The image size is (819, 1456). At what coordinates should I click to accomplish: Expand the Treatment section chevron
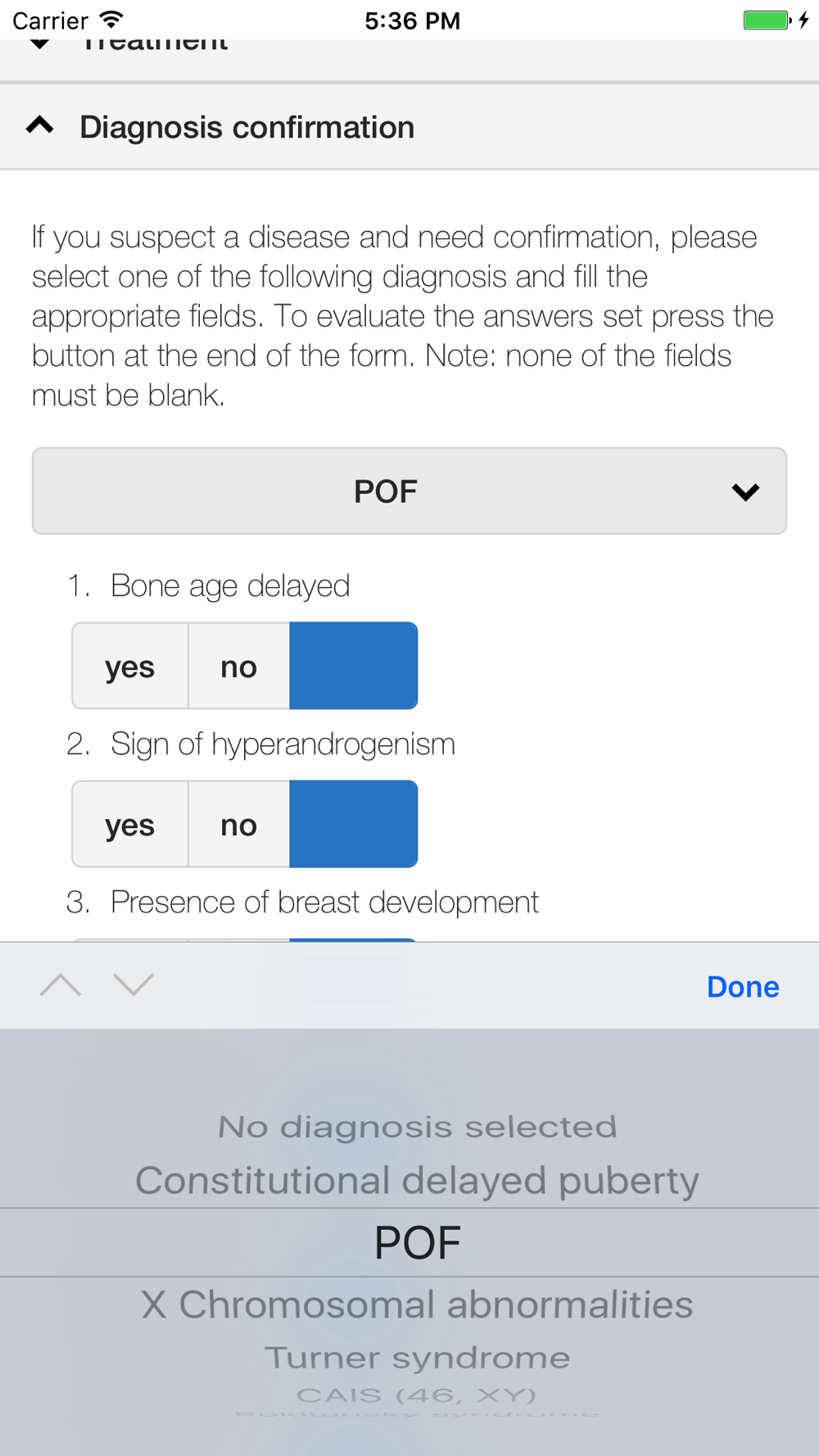pyautogui.click(x=39, y=44)
